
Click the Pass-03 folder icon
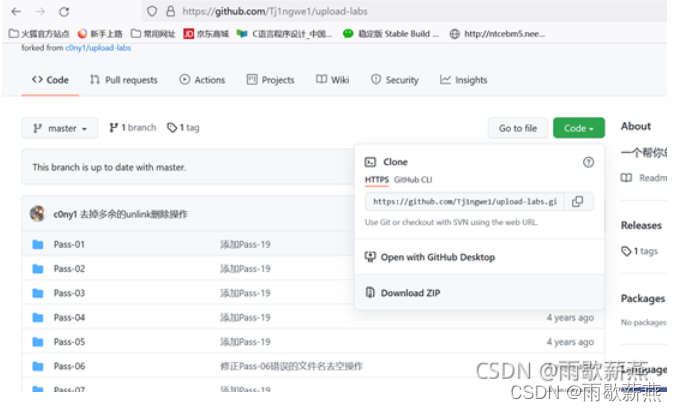point(38,293)
